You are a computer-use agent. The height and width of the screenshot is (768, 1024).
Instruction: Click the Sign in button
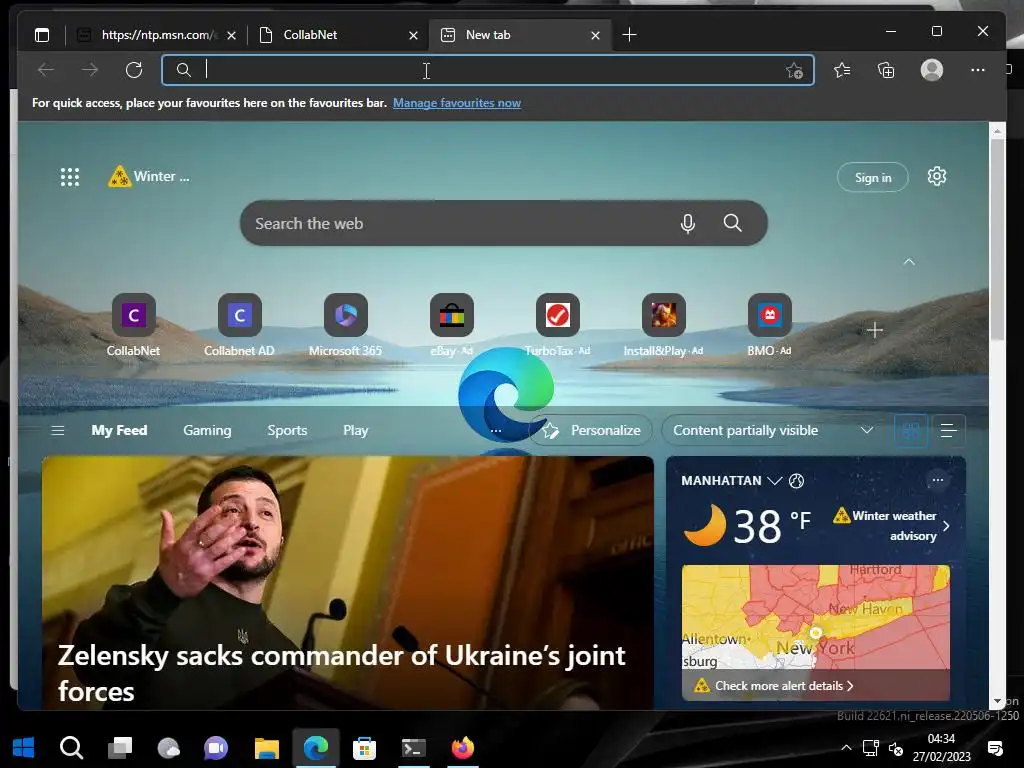point(872,178)
